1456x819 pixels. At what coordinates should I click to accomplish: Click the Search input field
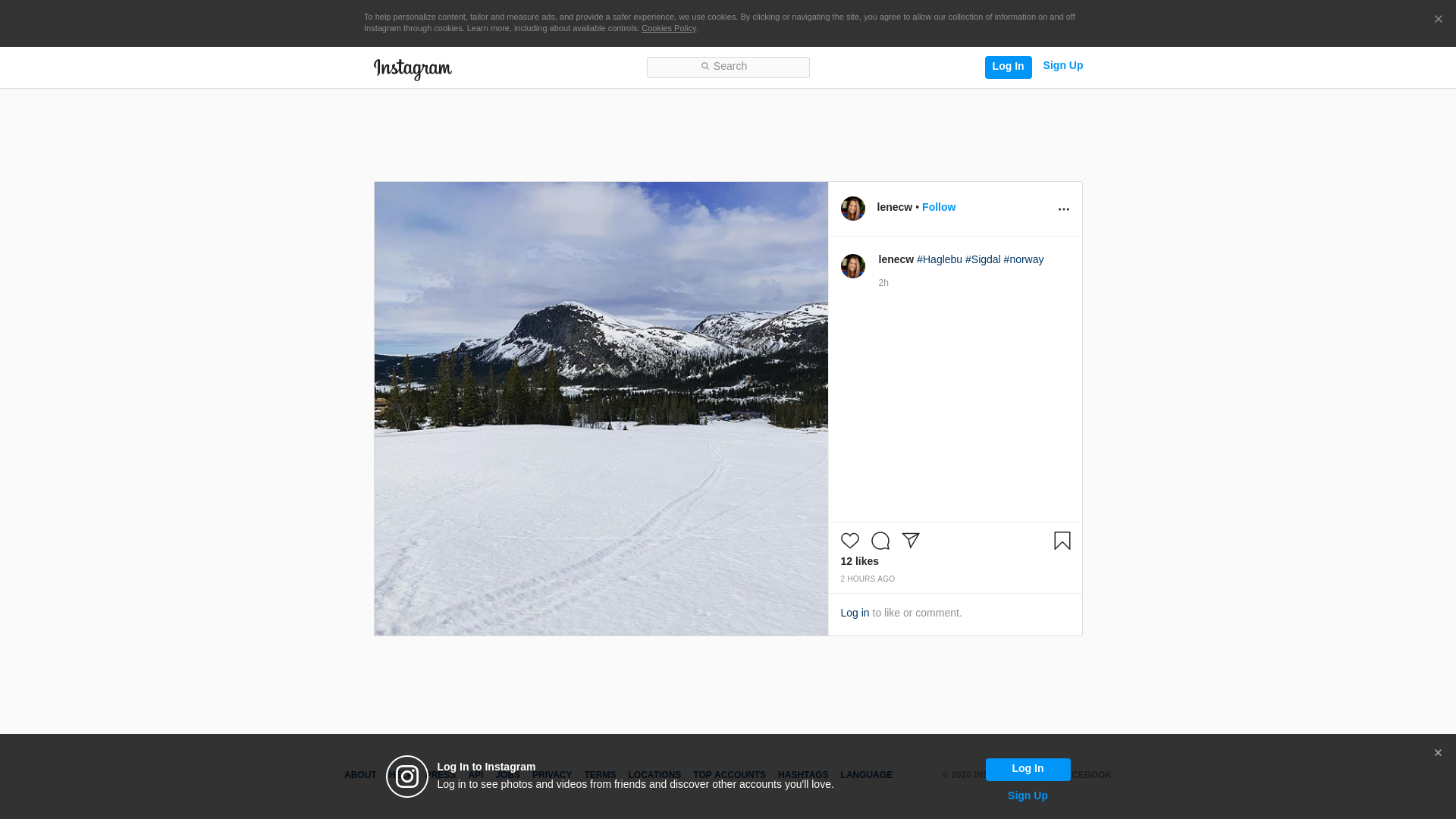coord(728,67)
